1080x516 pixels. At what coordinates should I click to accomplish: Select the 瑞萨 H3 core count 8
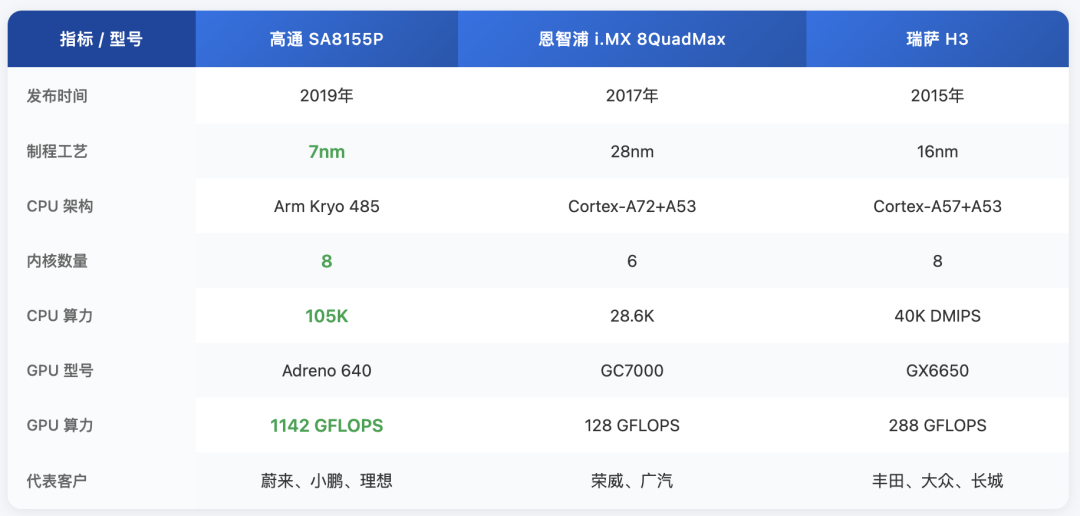click(x=937, y=261)
